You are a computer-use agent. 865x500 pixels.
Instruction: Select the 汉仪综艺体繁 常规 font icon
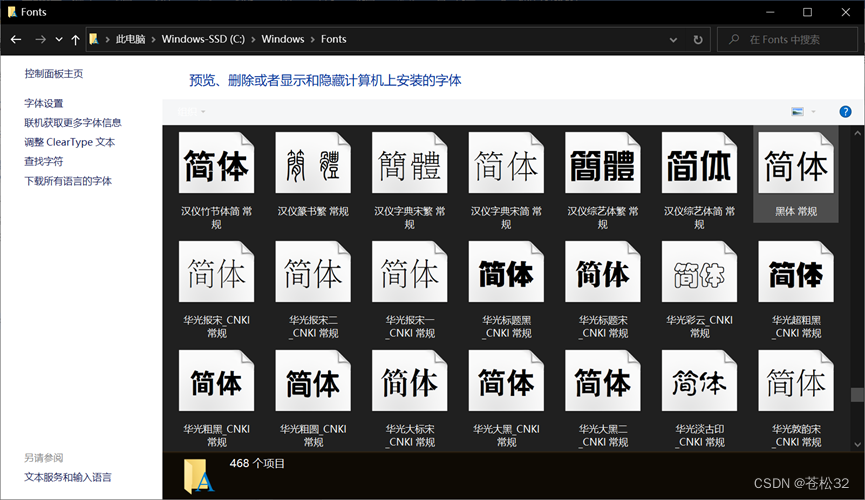[602, 163]
